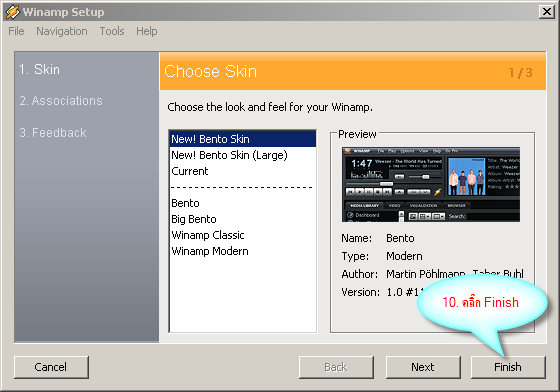The height and width of the screenshot is (392, 560).
Task: Go to the 2. Associations step
Action: tap(61, 101)
